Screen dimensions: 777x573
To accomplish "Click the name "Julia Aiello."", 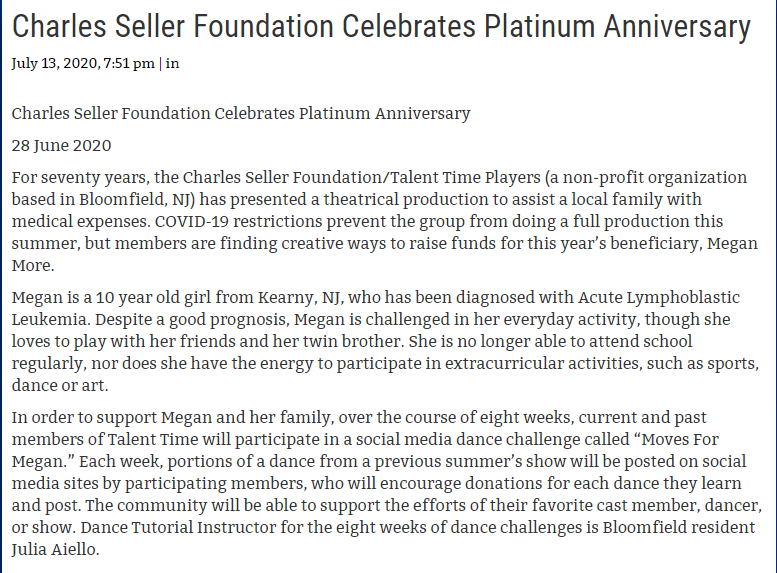I will (58, 549).
